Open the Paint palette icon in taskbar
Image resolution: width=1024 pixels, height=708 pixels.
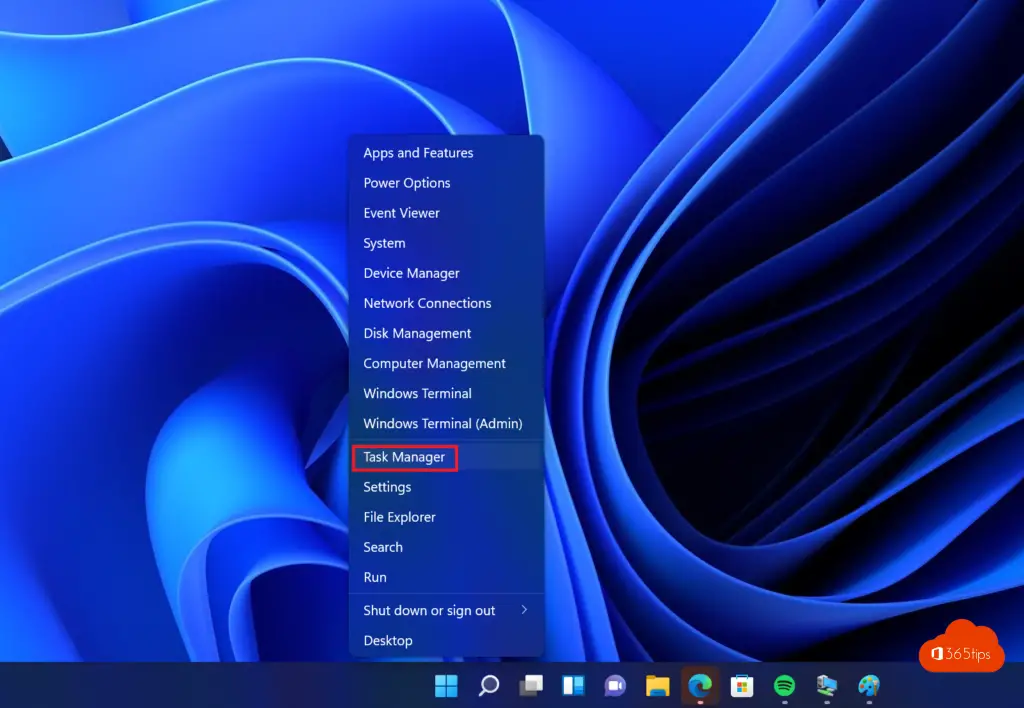pos(868,686)
